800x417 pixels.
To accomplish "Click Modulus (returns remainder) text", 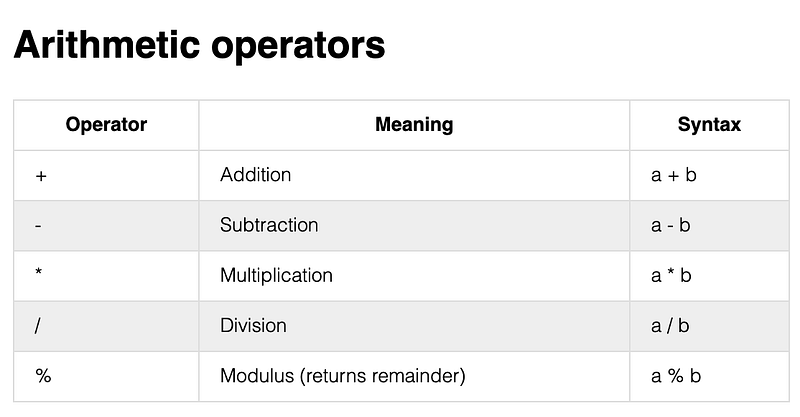I will click(x=343, y=376).
